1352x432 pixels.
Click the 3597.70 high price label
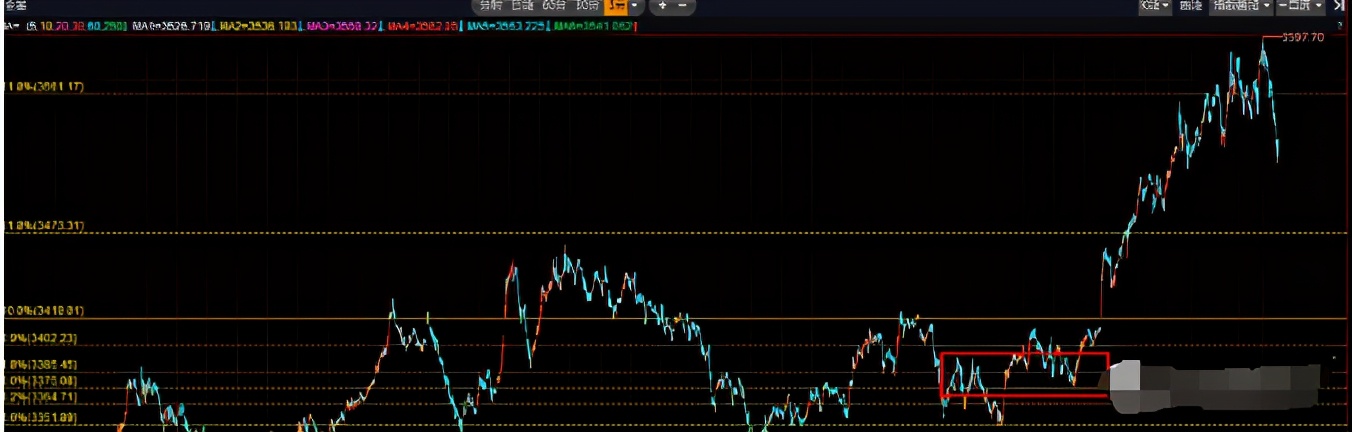1304,37
